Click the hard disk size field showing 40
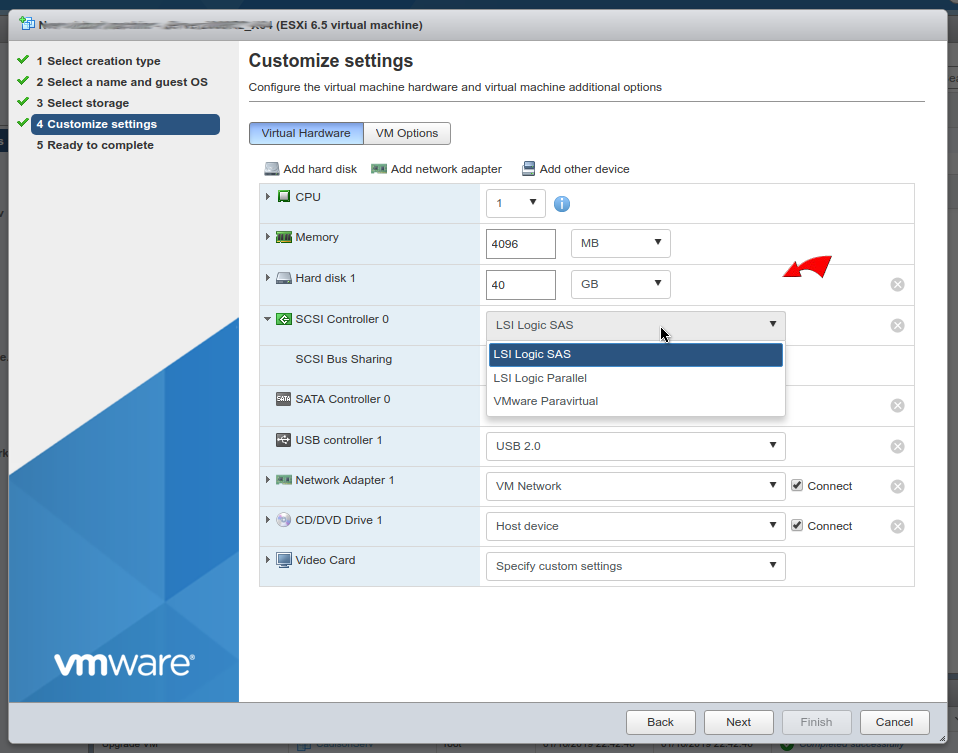958x753 pixels. pyautogui.click(x=521, y=285)
